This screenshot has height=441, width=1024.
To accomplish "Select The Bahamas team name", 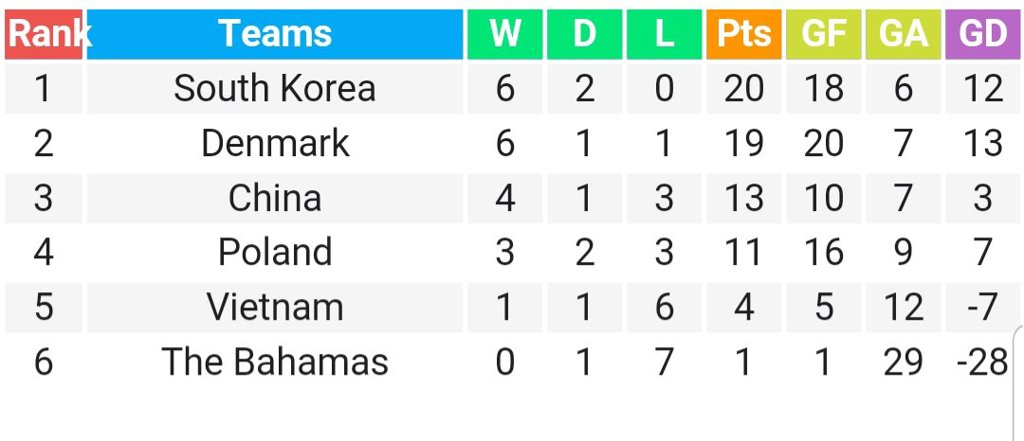I will click(x=275, y=362).
